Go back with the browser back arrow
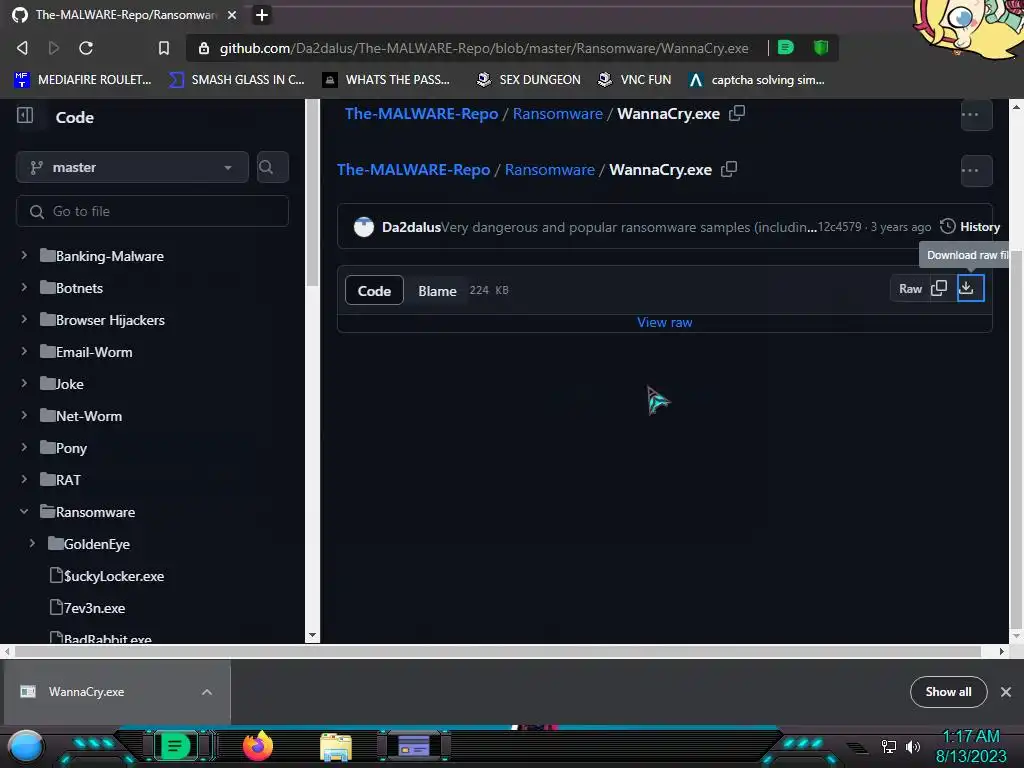The image size is (1024, 768). (22, 48)
